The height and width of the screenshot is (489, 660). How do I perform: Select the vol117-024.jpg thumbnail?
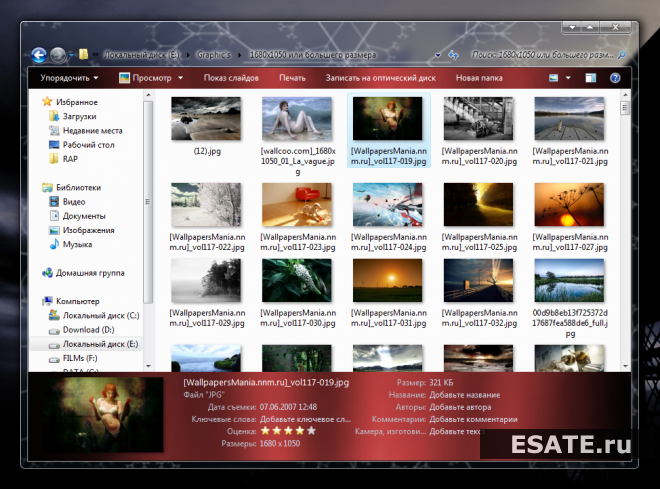[x=388, y=205]
